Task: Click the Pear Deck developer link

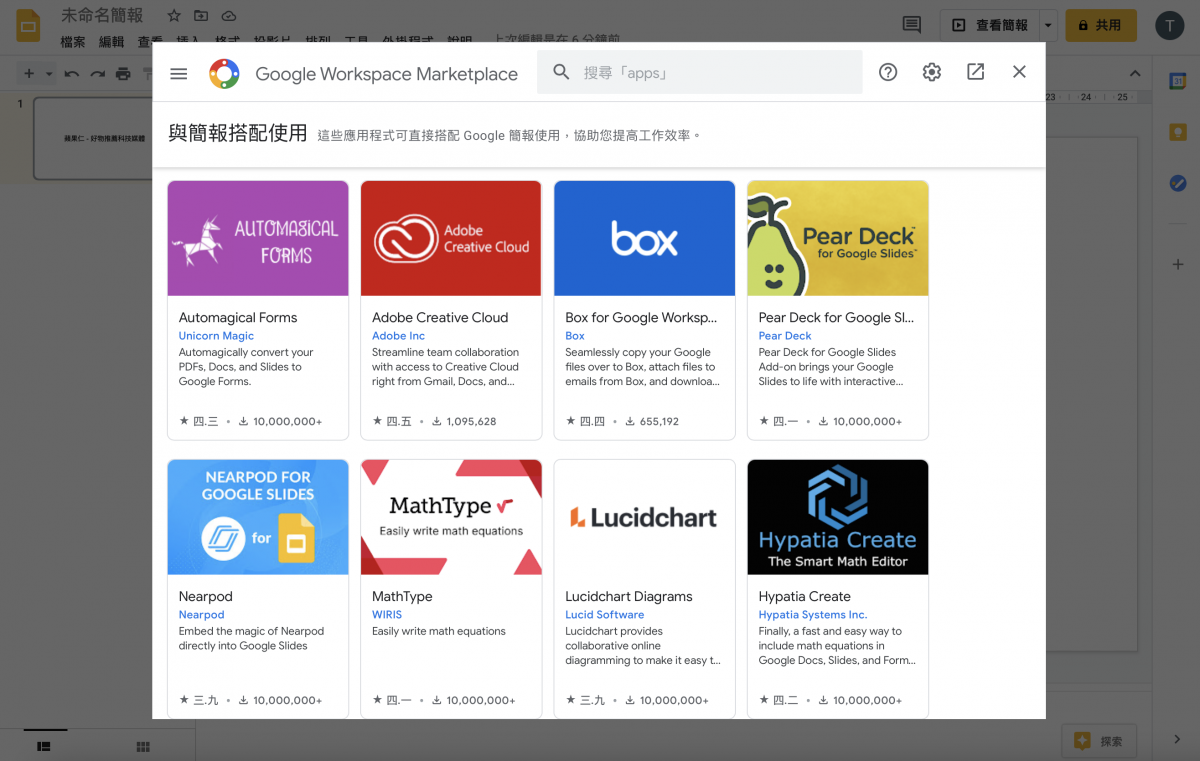Action: tap(785, 336)
